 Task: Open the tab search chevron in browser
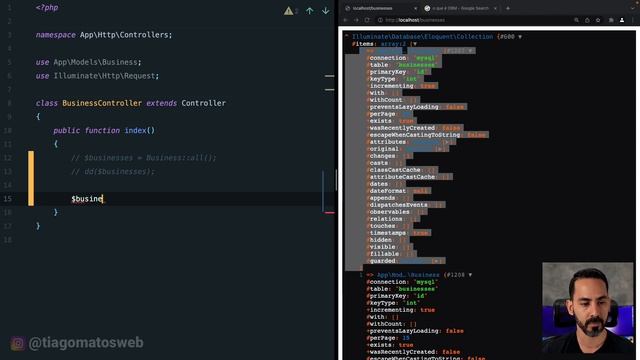(x=633, y=8)
